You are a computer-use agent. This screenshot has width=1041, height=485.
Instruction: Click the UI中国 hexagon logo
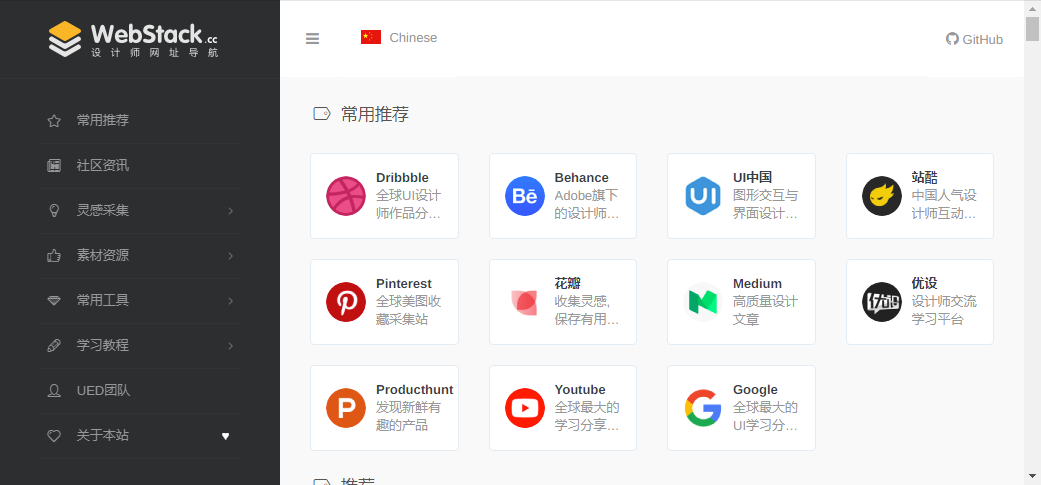click(703, 196)
